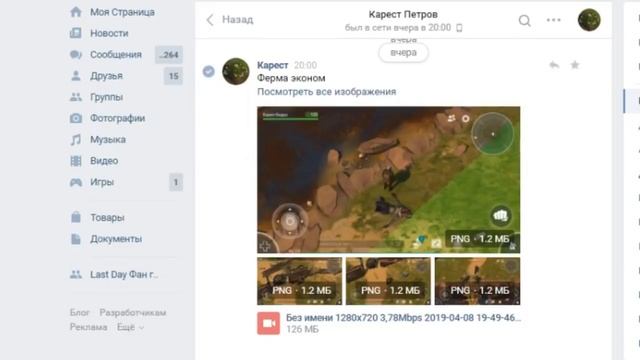
Task: Click the message text Ферма эконом
Action: click(x=291, y=78)
